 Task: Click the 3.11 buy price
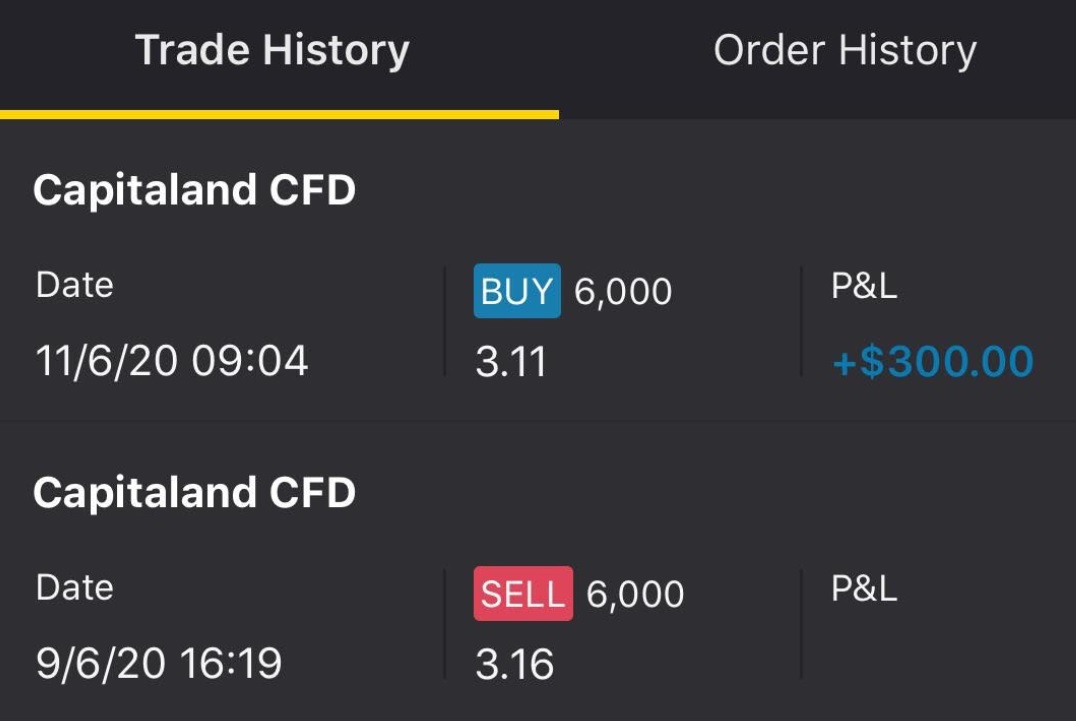(510, 362)
